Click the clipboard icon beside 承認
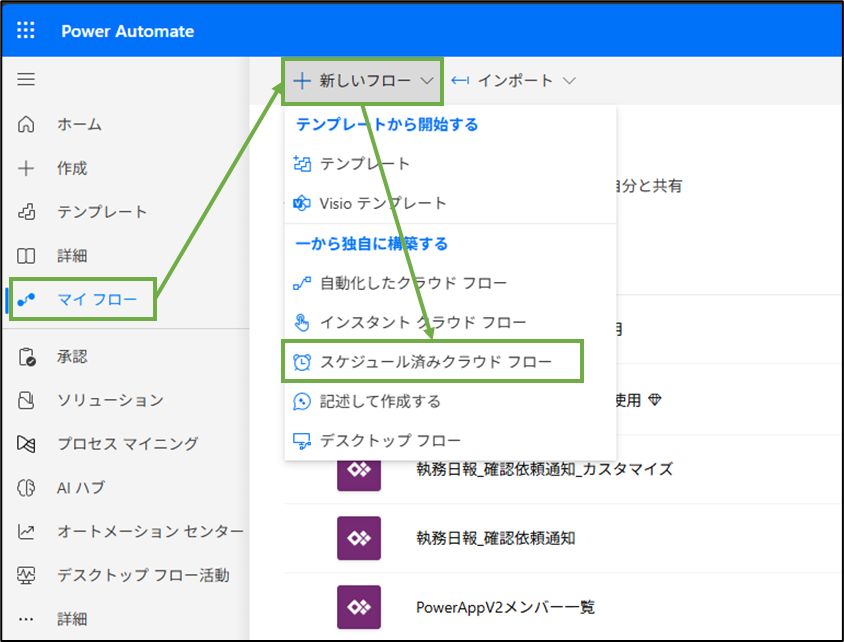844x642 pixels. (x=27, y=357)
